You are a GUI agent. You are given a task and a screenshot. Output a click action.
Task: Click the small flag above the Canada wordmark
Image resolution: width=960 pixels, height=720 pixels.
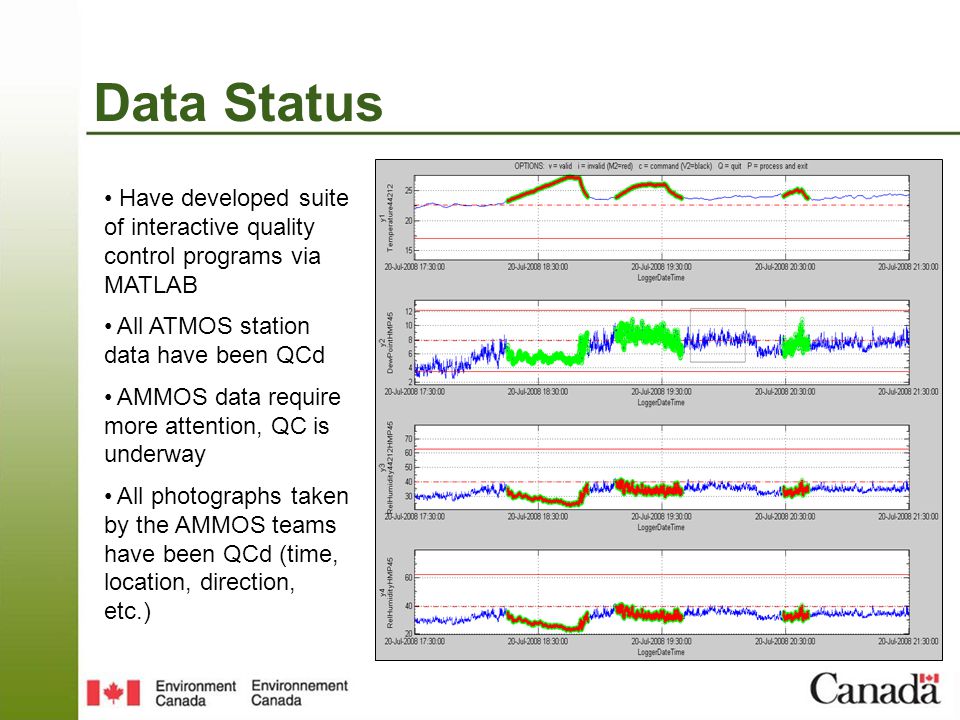[x=929, y=678]
